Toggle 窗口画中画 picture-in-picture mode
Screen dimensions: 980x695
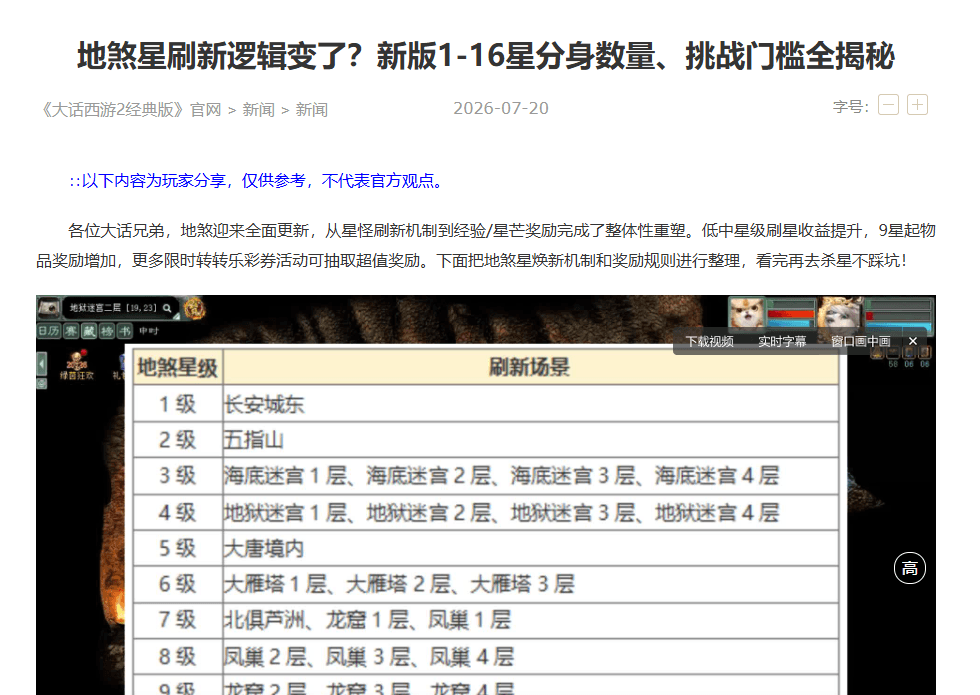tap(860, 341)
